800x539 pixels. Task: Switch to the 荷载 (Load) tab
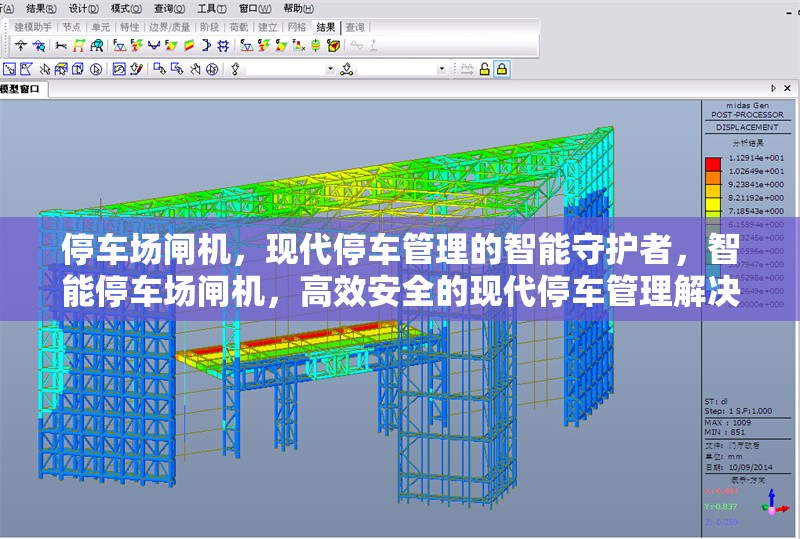coord(239,28)
